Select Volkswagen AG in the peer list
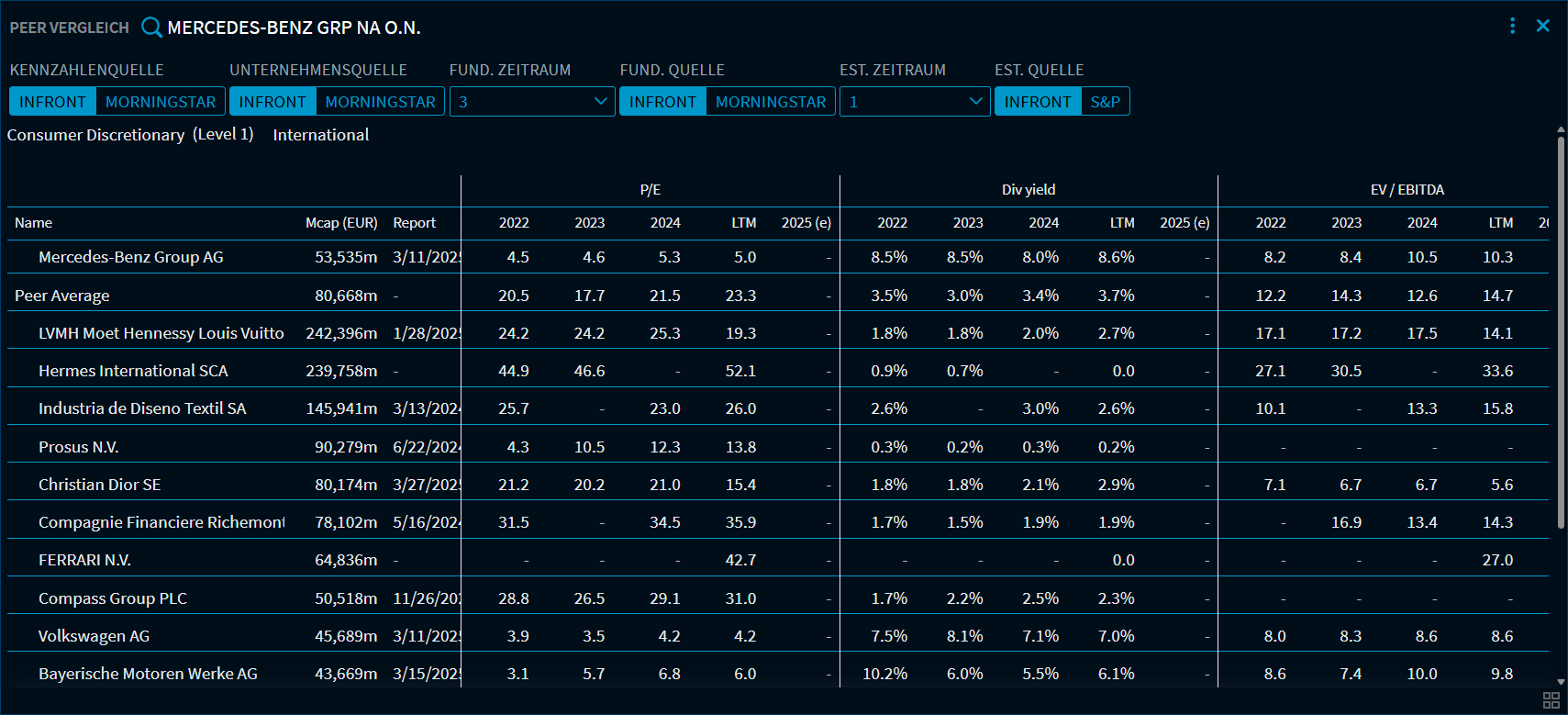Viewport: 1568px width, 715px height. (94, 636)
